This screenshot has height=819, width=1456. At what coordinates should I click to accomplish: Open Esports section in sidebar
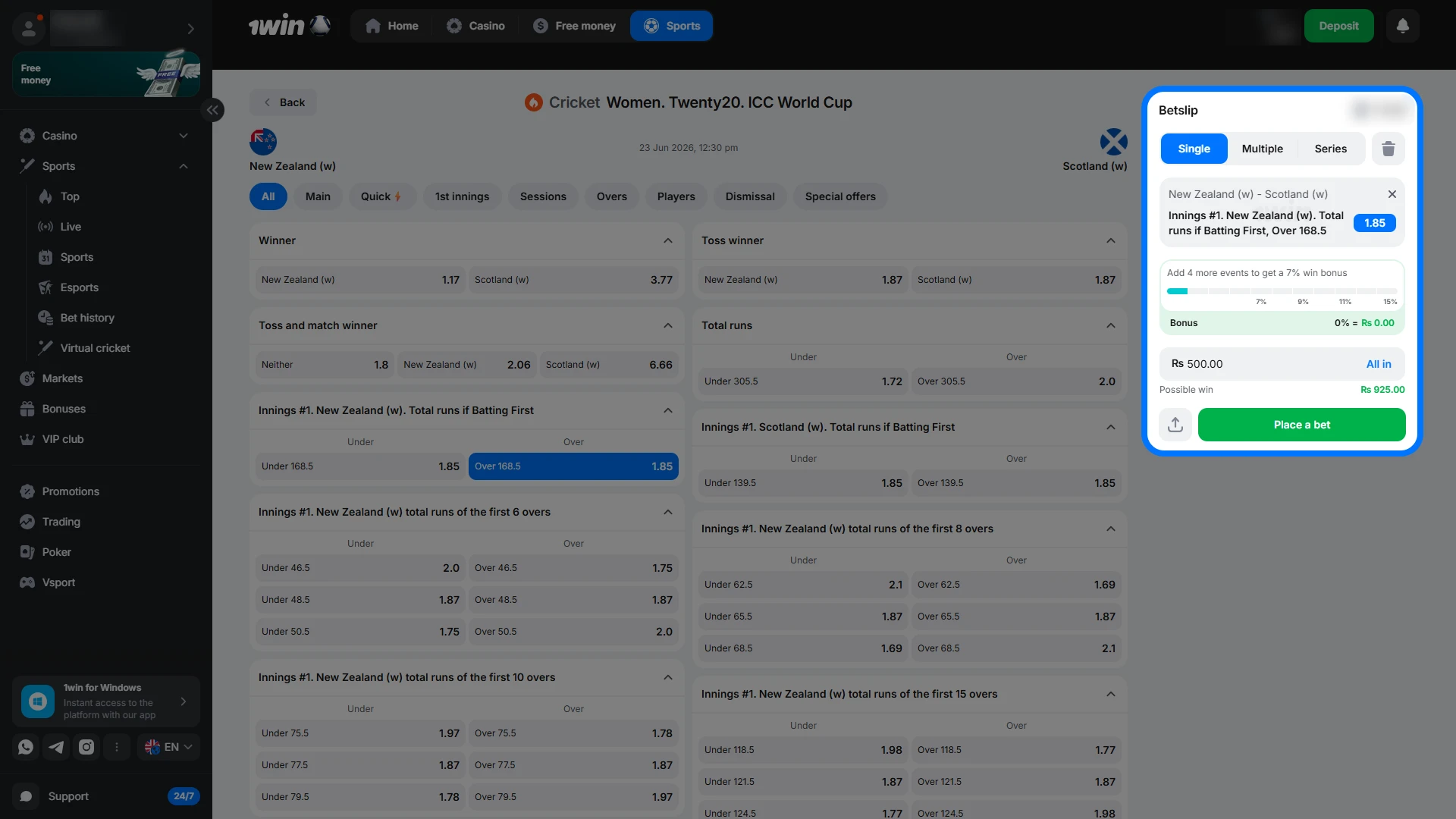pos(79,287)
